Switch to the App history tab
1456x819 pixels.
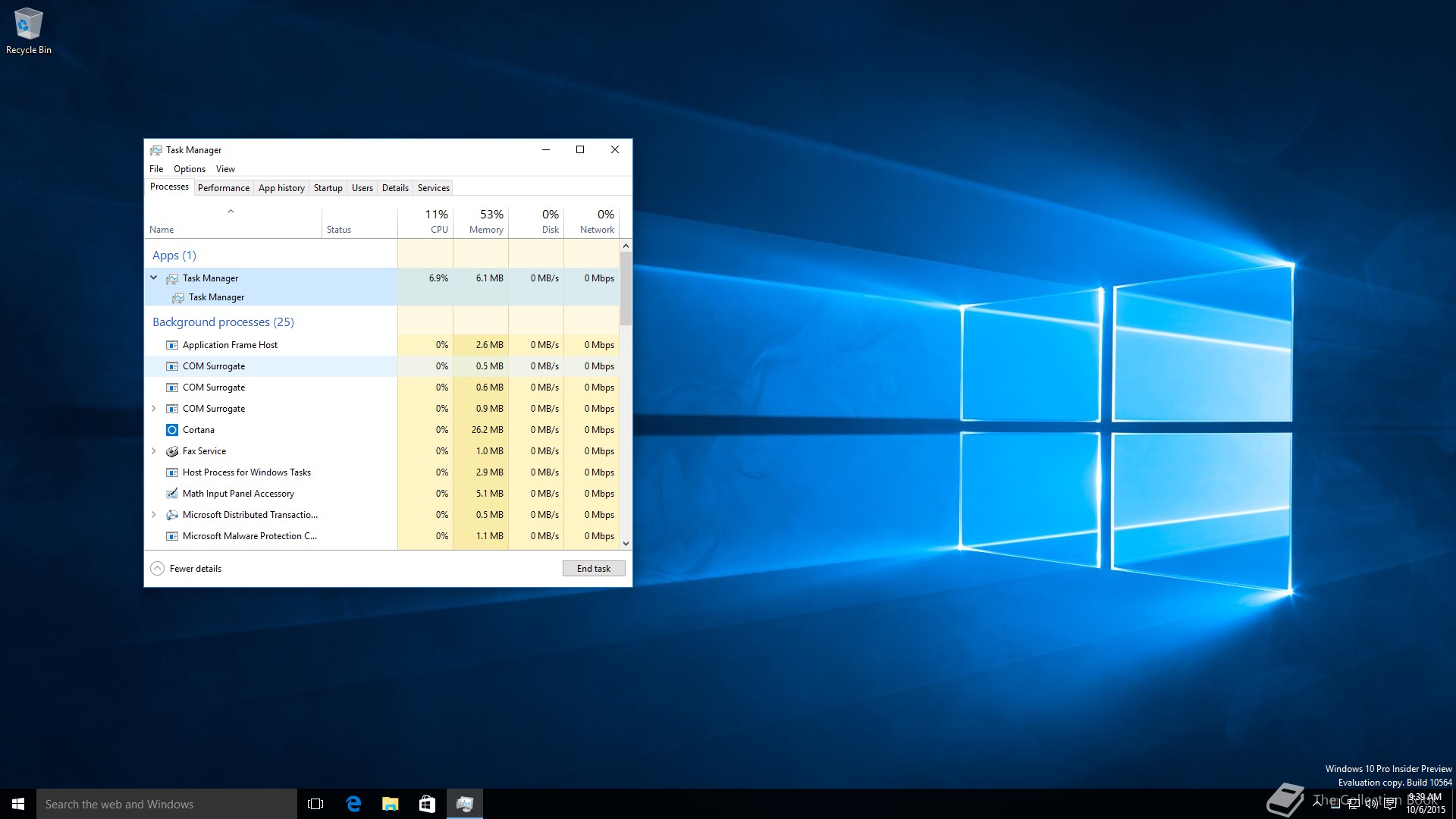[281, 188]
